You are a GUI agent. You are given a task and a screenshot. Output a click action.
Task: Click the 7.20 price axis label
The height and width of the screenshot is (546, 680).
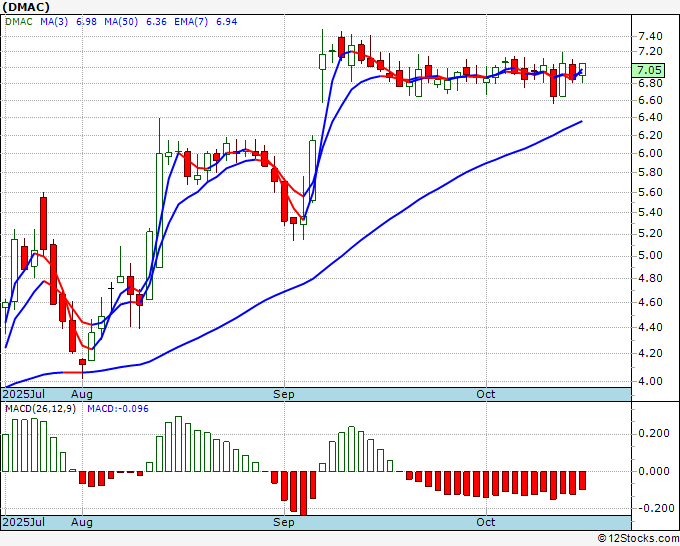(x=650, y=52)
